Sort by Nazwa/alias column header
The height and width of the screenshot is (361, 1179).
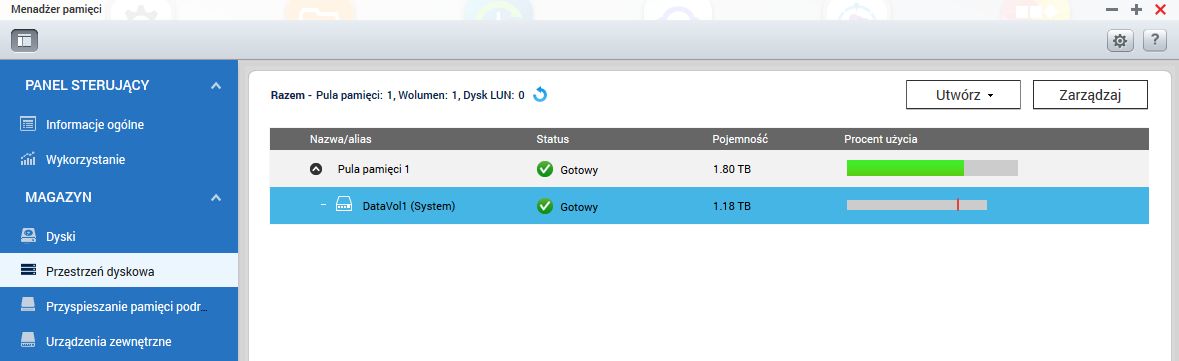(341, 139)
